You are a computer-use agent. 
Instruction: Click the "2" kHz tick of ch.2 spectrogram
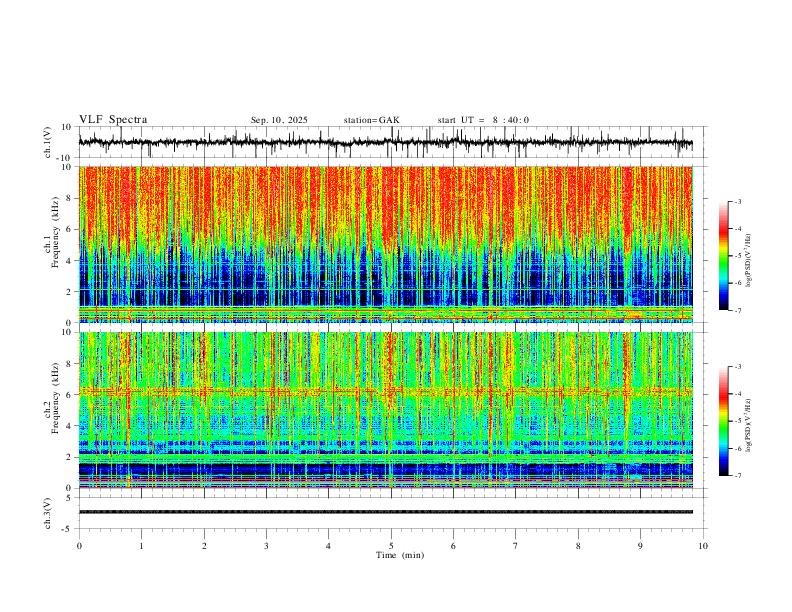pos(69,457)
